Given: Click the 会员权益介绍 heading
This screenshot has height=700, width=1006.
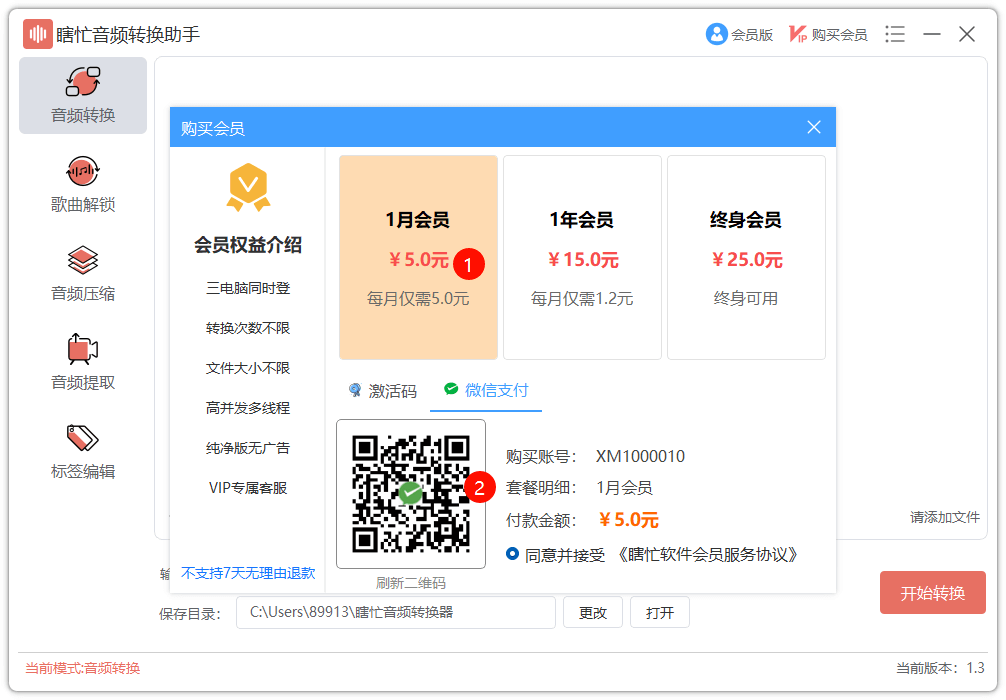Looking at the screenshot, I should pos(248,244).
